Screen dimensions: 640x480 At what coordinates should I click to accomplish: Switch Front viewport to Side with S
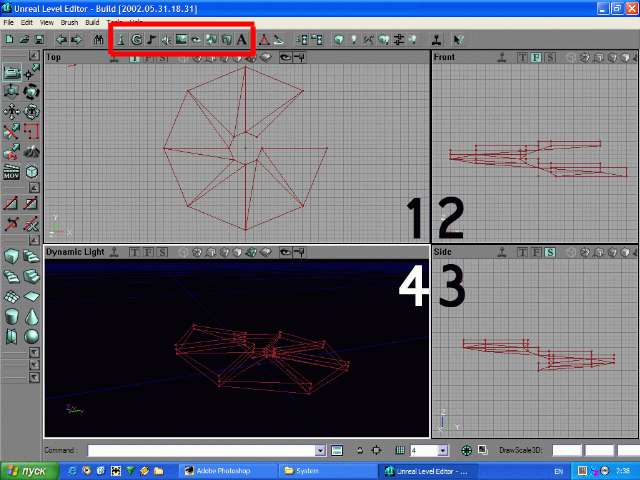[550, 58]
